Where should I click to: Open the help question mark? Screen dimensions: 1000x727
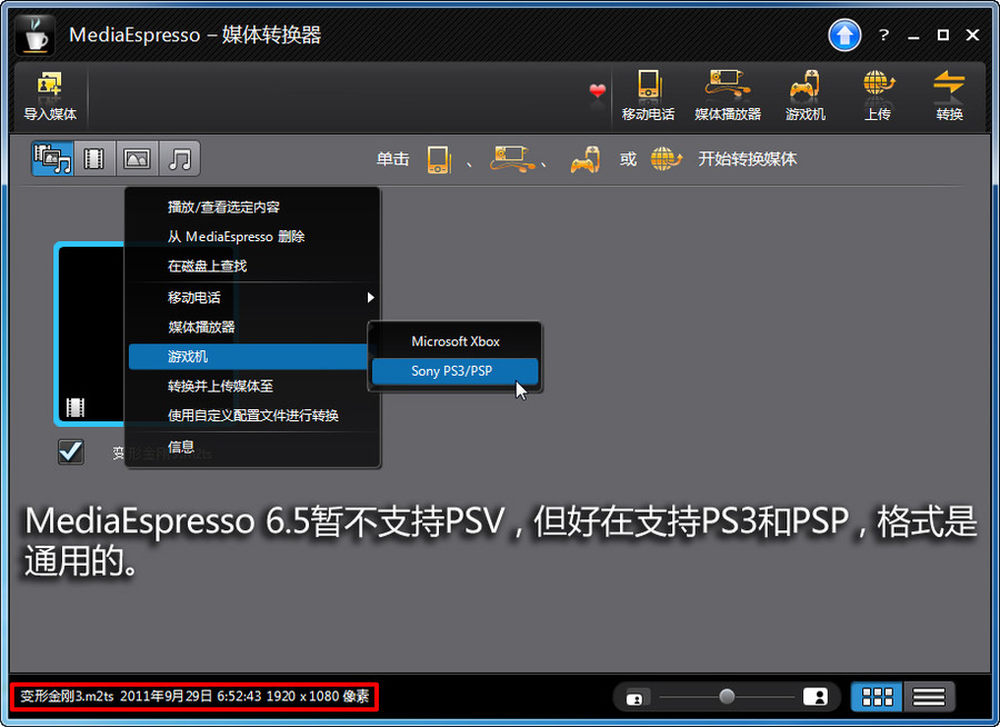[883, 35]
